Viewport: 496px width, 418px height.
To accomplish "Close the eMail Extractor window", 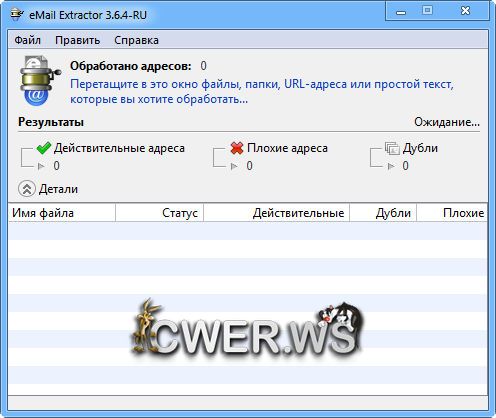I will pyautogui.click(x=465, y=11).
